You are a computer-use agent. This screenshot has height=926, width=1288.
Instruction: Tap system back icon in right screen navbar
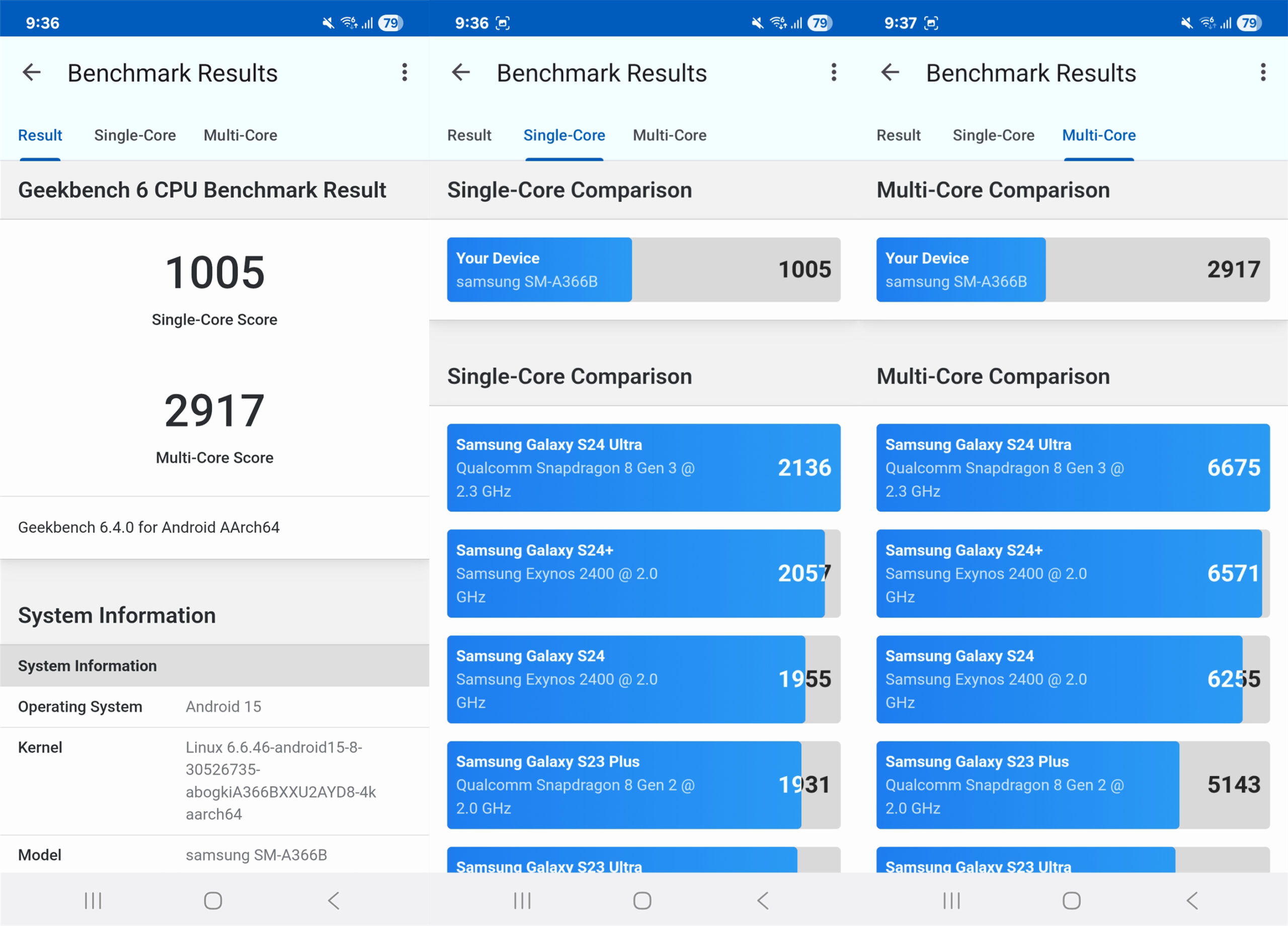[x=1192, y=900]
